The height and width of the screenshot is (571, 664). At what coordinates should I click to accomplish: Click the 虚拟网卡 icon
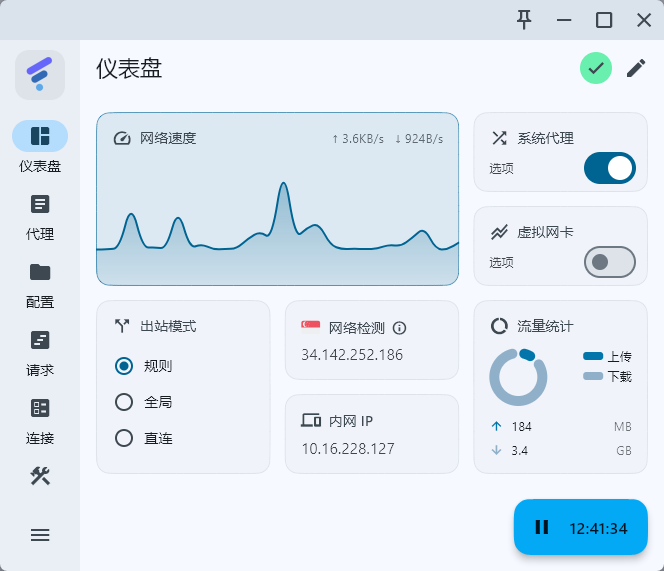pos(499,232)
